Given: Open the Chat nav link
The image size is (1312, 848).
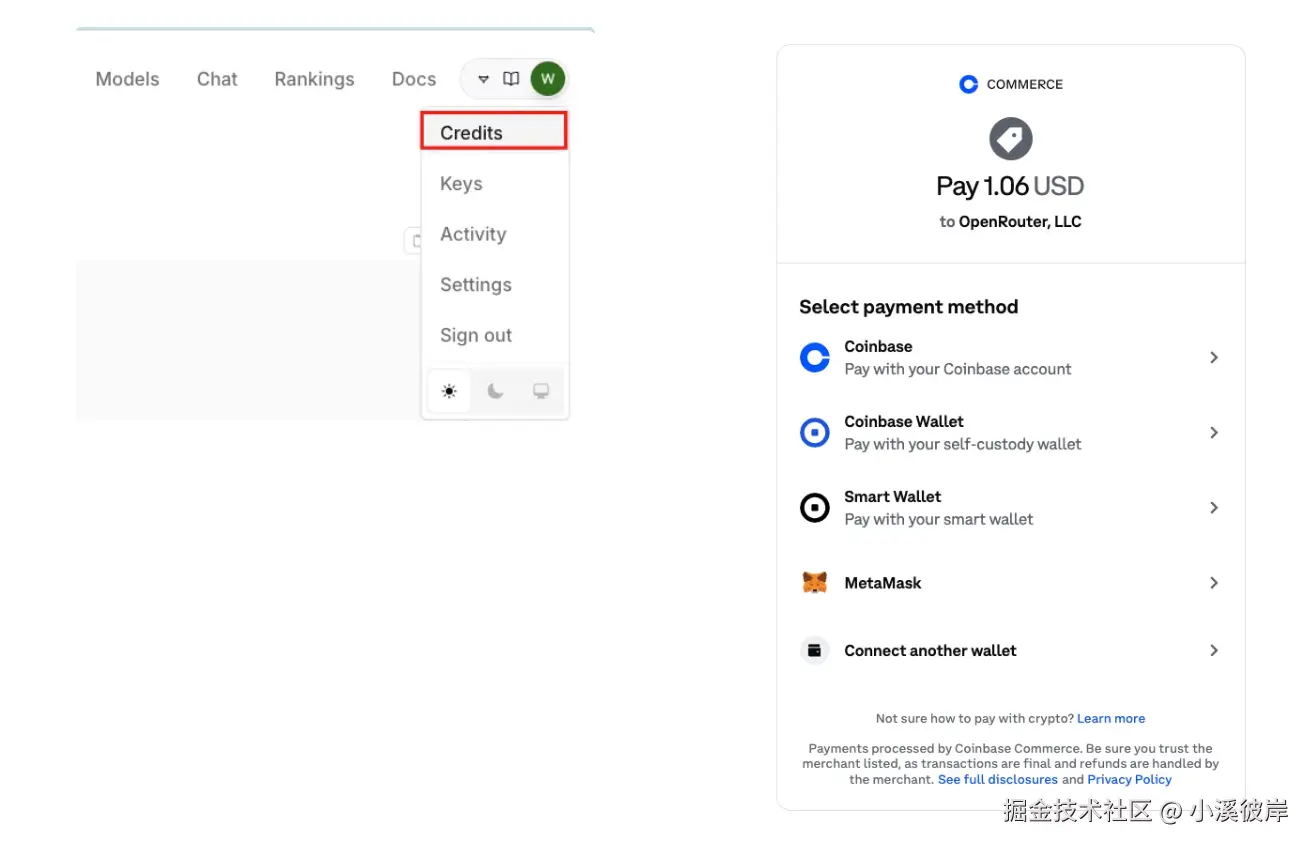Looking at the screenshot, I should (217, 79).
